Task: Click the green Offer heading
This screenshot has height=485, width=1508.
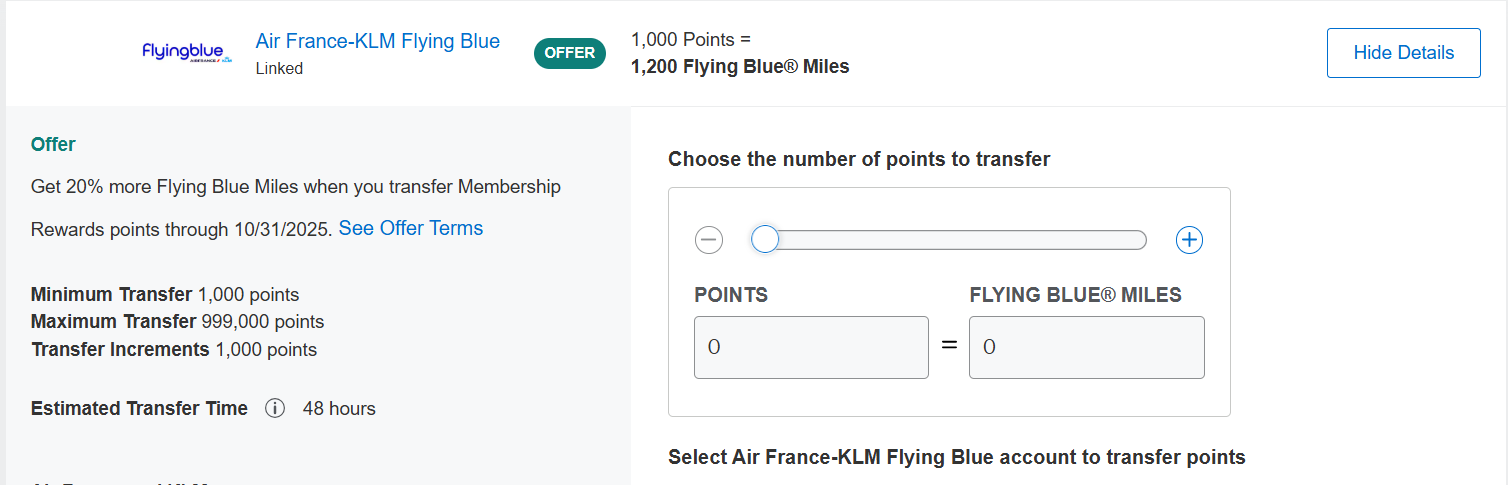Action: [53, 144]
